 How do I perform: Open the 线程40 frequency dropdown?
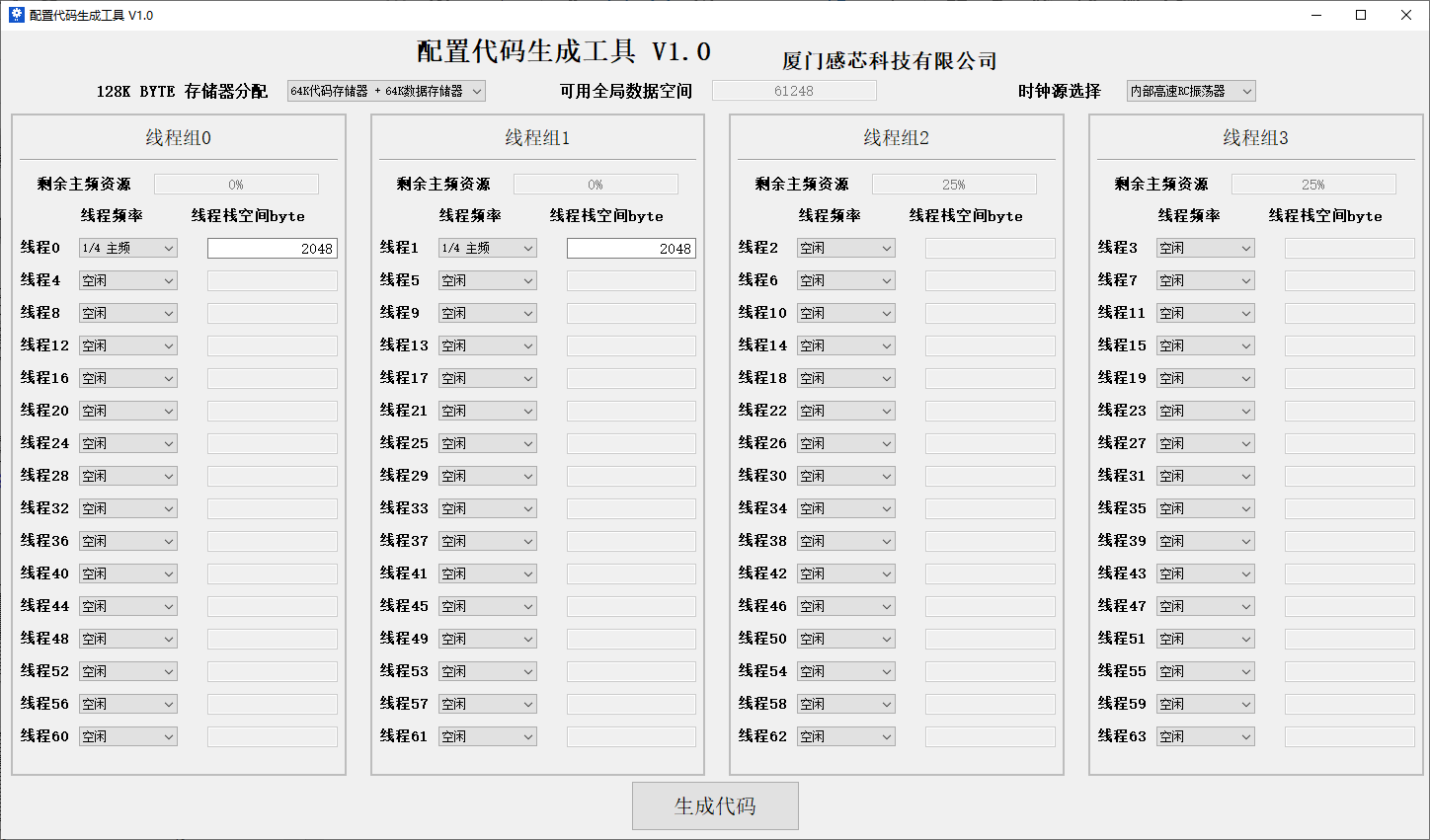tap(128, 573)
